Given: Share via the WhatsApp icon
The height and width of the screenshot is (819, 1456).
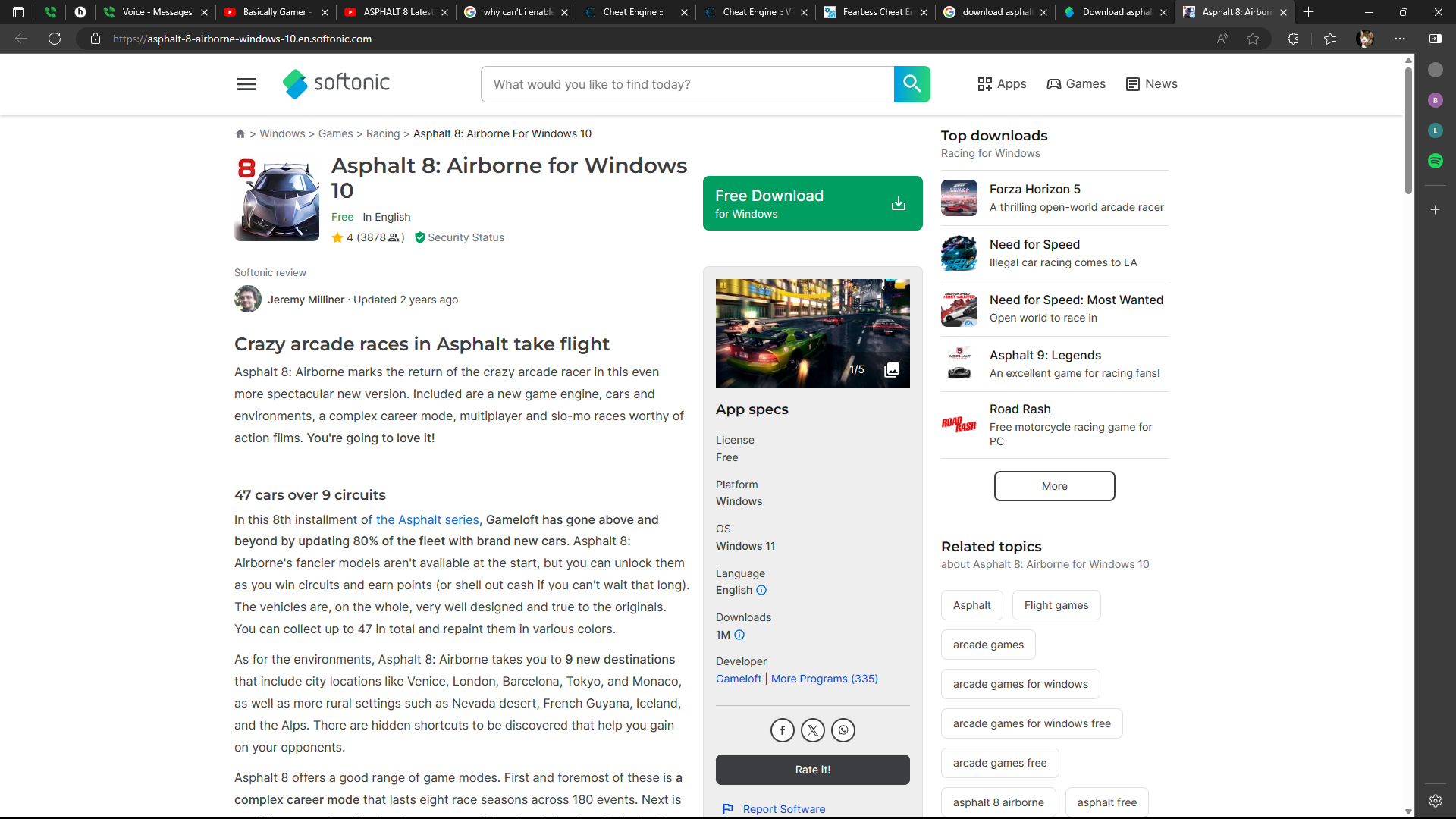Looking at the screenshot, I should click(x=843, y=730).
